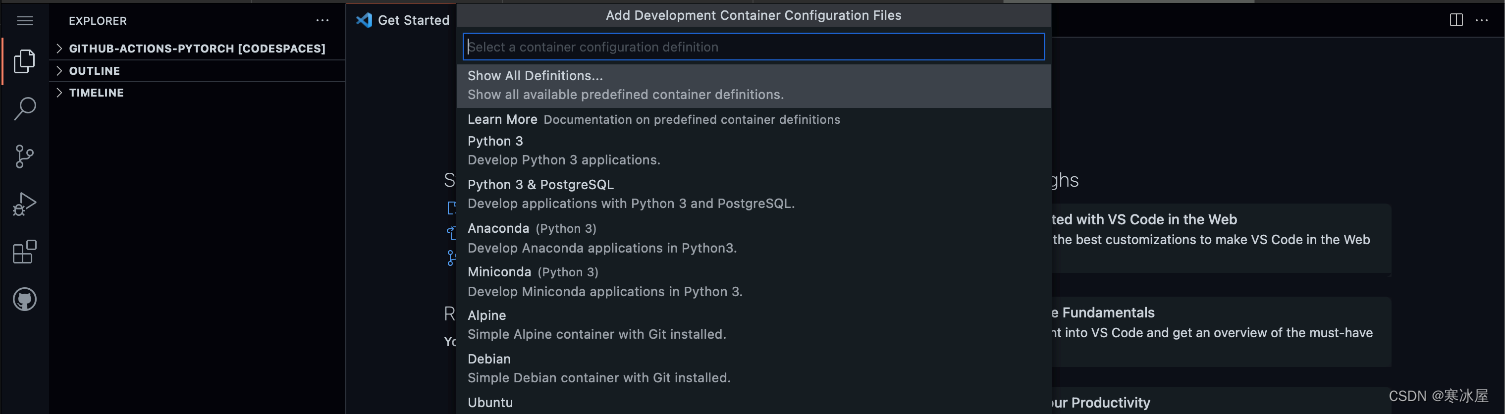This screenshot has width=1505, height=414.
Task: Open the Extensions view
Action: (x=25, y=252)
